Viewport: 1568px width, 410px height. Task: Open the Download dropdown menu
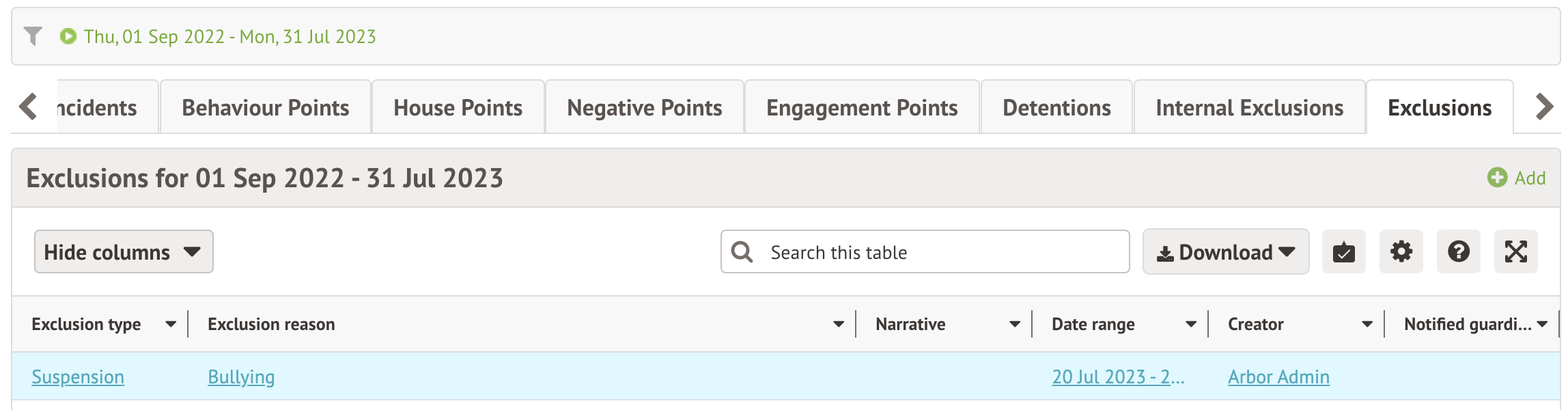click(1225, 252)
